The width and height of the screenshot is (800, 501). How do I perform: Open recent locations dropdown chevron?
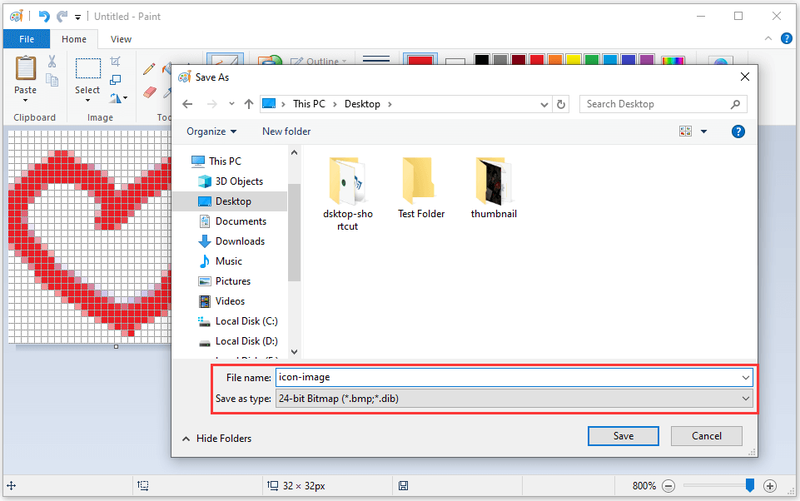point(232,104)
